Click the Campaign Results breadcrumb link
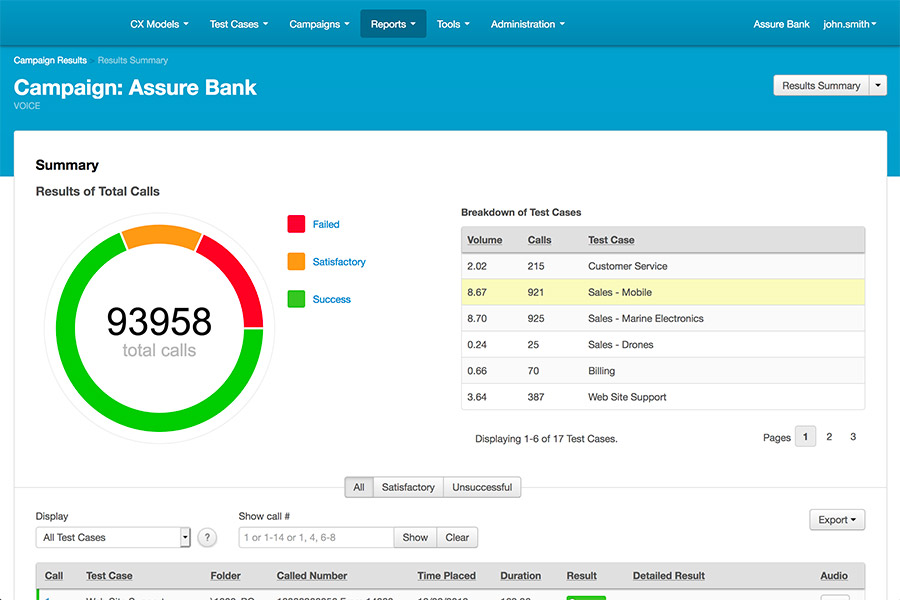This screenshot has width=900, height=600. [x=50, y=61]
